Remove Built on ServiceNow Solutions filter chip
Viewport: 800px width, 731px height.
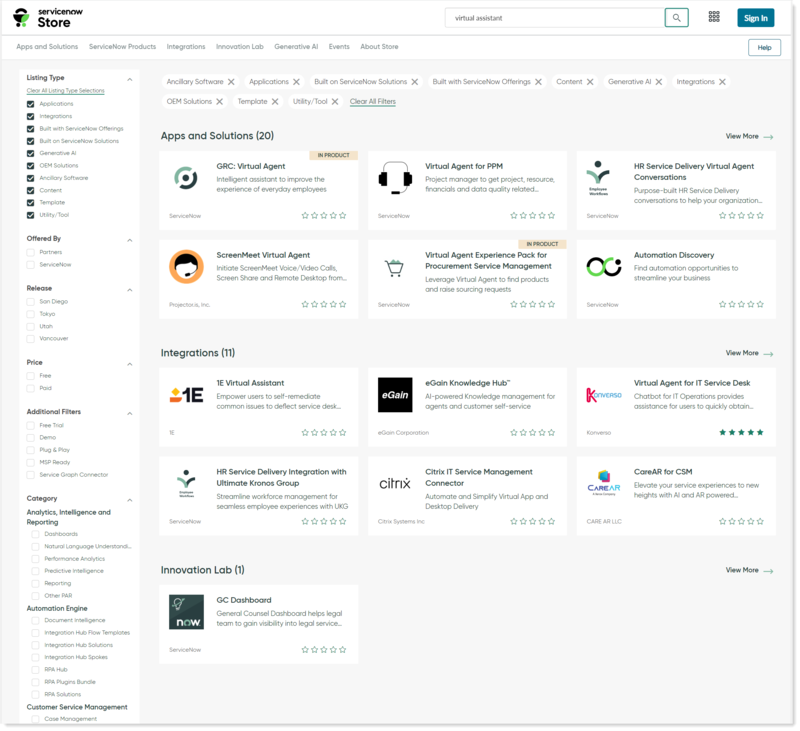pyautogui.click(x=415, y=82)
